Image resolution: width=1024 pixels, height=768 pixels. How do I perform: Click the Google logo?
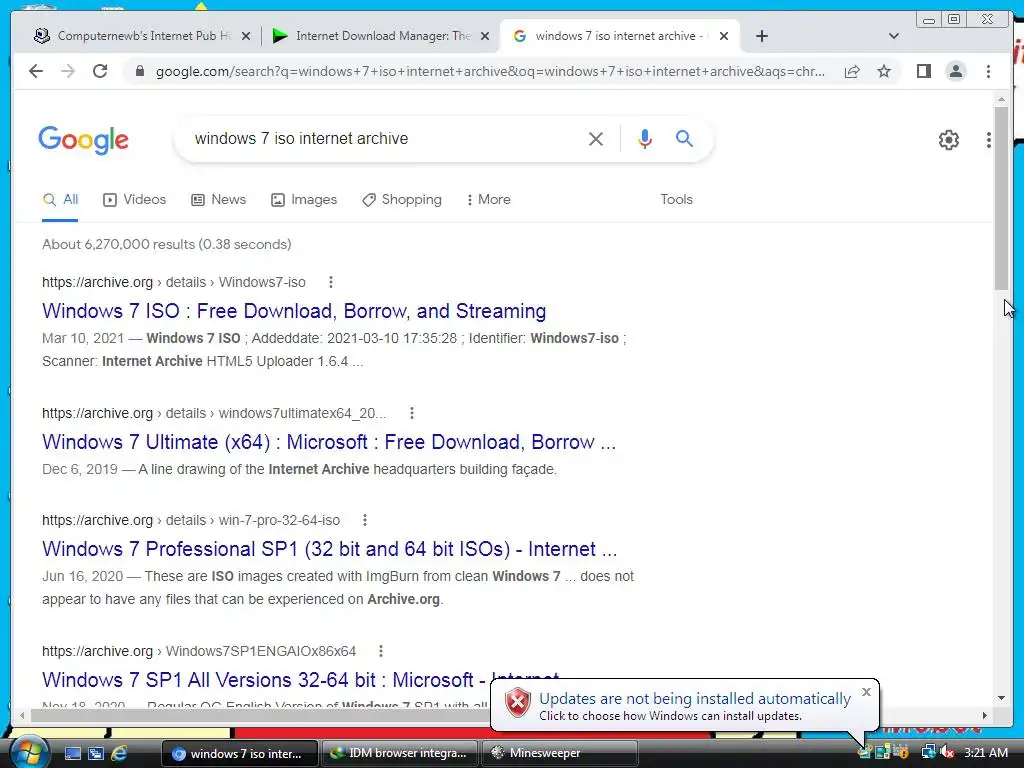point(83,140)
